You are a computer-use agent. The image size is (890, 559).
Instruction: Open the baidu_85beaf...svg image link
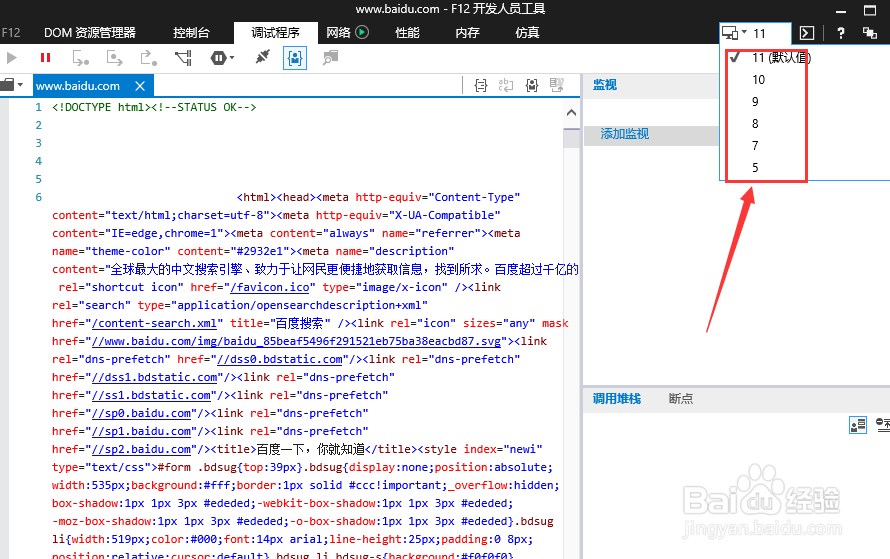coord(296,341)
